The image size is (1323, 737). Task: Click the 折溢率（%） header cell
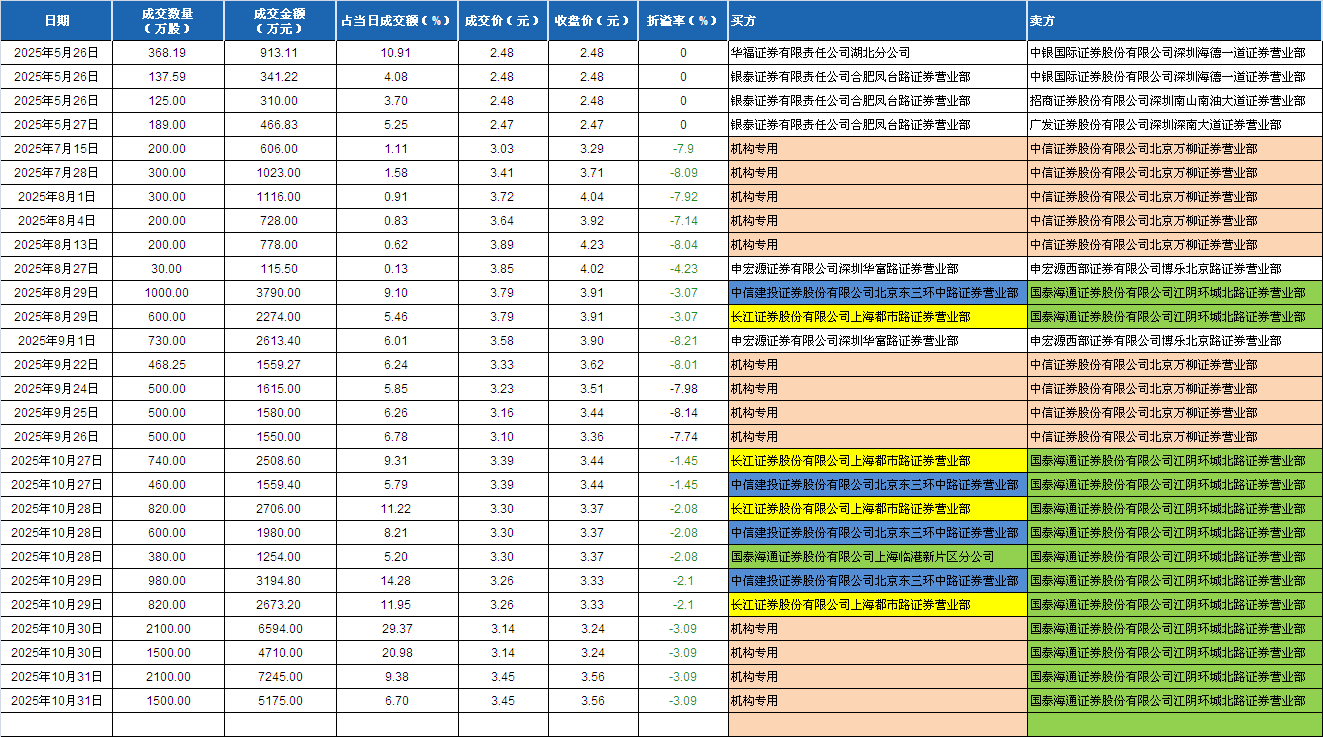683,20
